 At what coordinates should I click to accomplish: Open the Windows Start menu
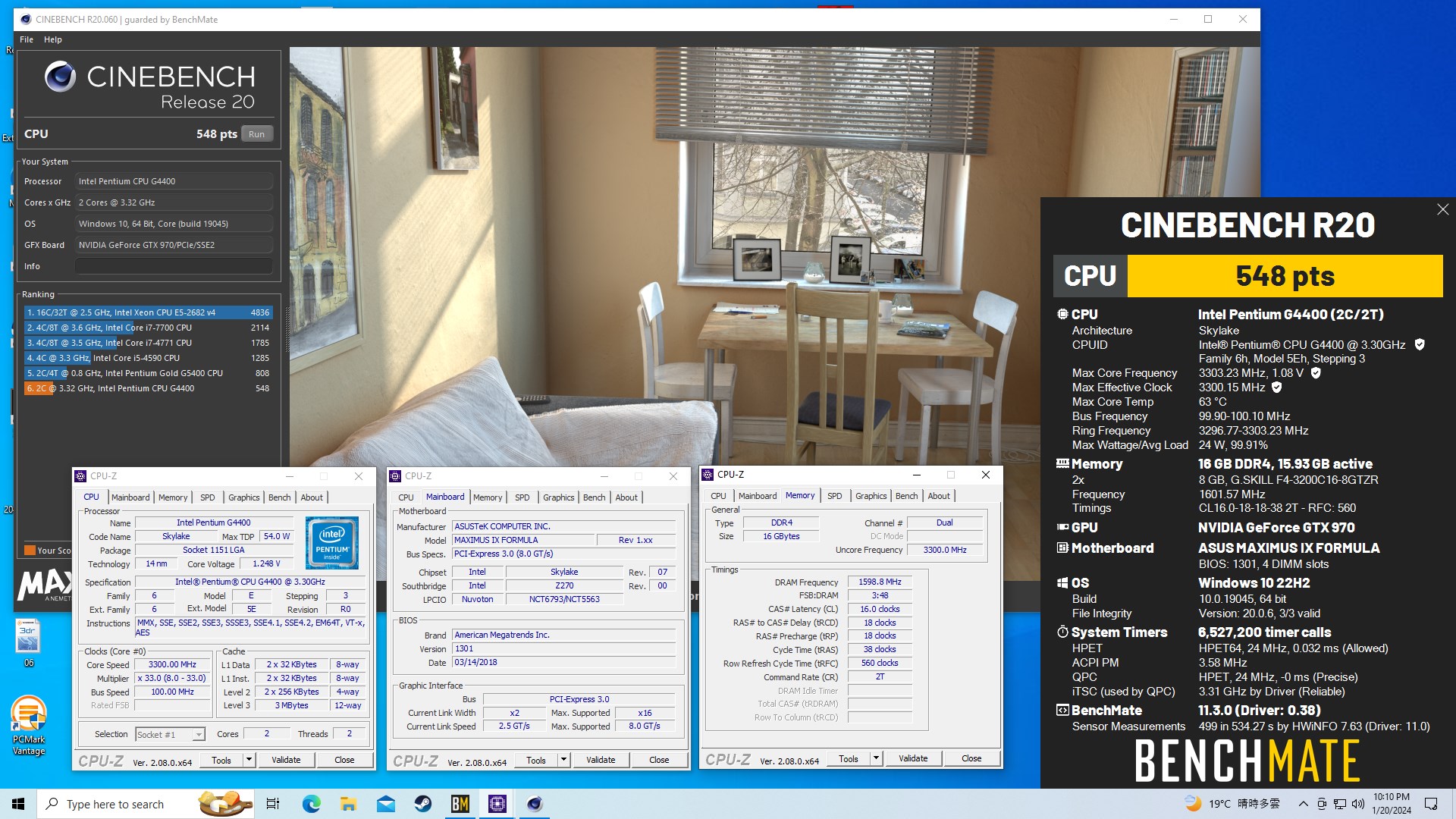click(x=18, y=804)
